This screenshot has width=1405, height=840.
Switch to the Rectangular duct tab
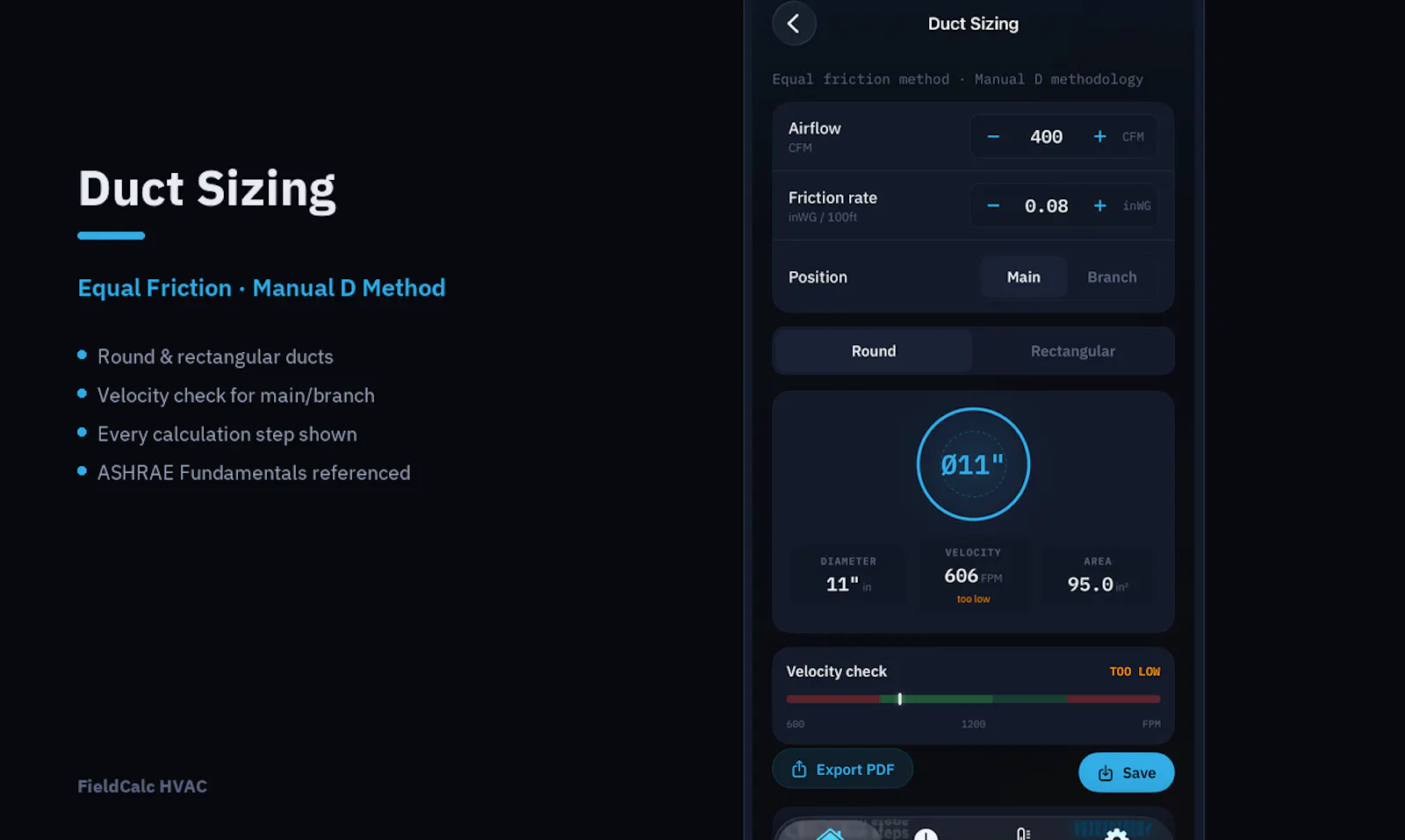[1072, 351]
